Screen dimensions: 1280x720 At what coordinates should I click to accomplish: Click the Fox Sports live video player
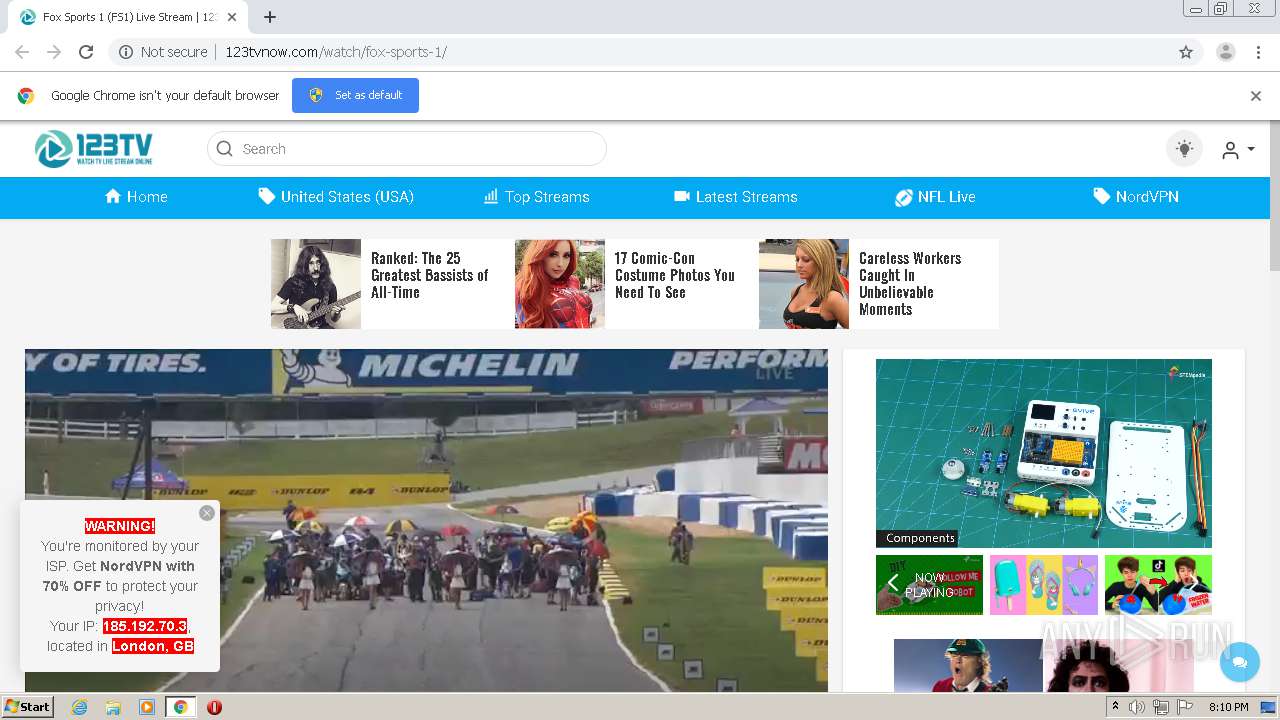pyautogui.click(x=426, y=520)
